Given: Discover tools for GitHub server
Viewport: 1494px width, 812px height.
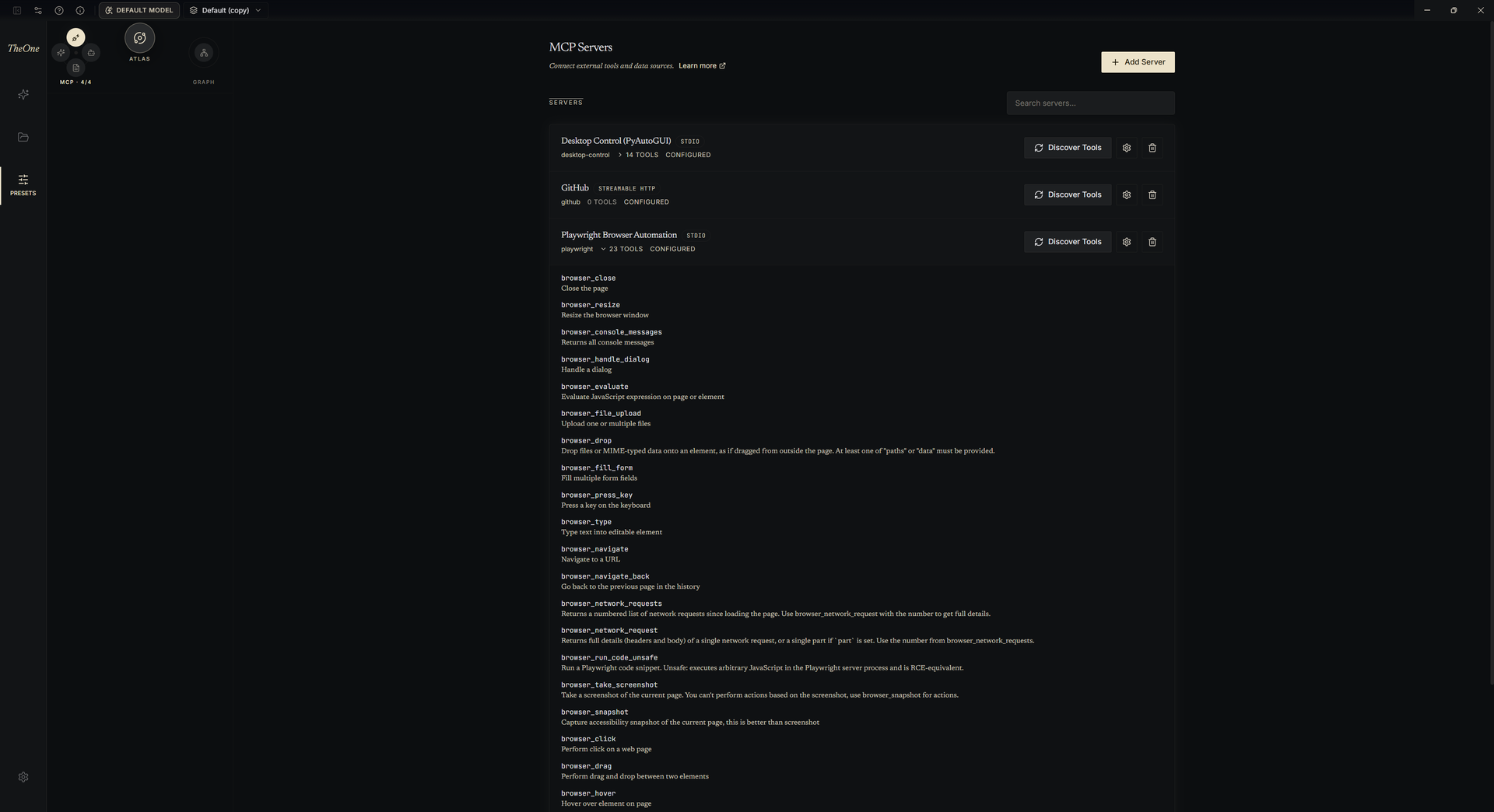Looking at the screenshot, I should pos(1068,194).
